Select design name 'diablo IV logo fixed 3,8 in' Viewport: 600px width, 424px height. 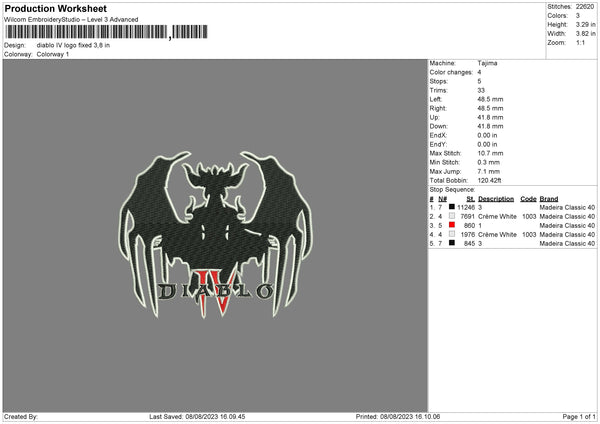pyautogui.click(x=73, y=45)
